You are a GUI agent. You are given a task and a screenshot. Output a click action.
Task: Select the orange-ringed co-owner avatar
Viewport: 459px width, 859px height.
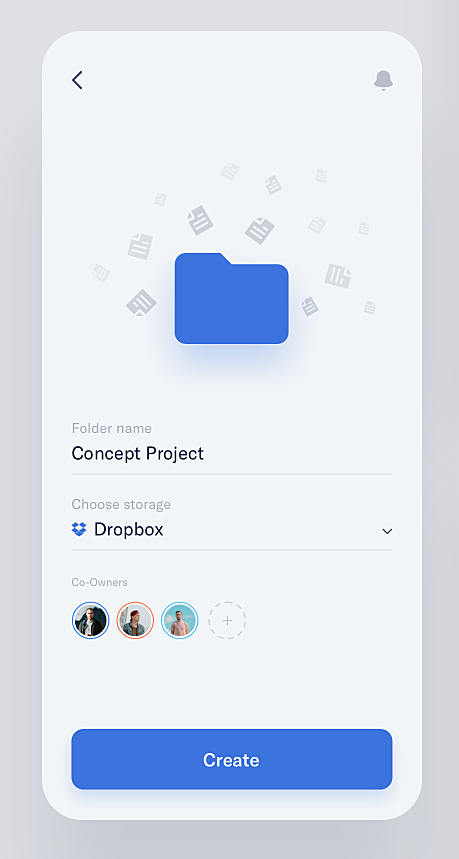tap(135, 621)
